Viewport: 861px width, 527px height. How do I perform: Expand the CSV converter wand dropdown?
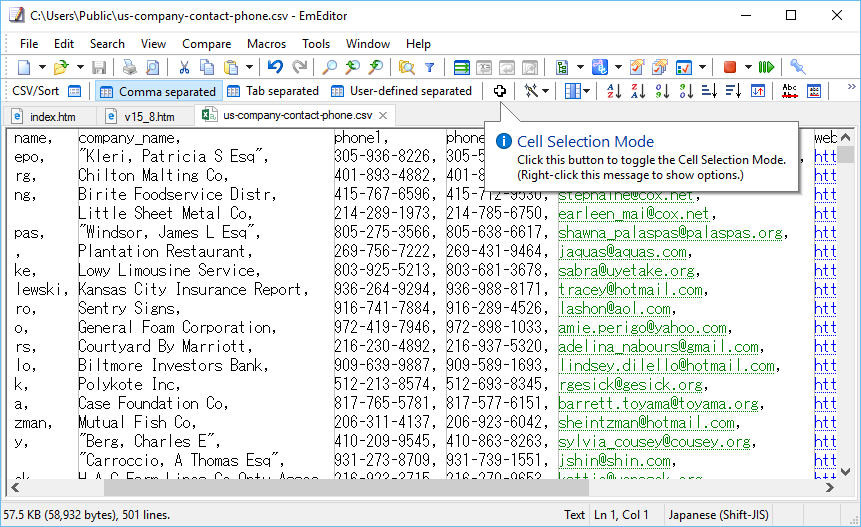pyautogui.click(x=545, y=91)
